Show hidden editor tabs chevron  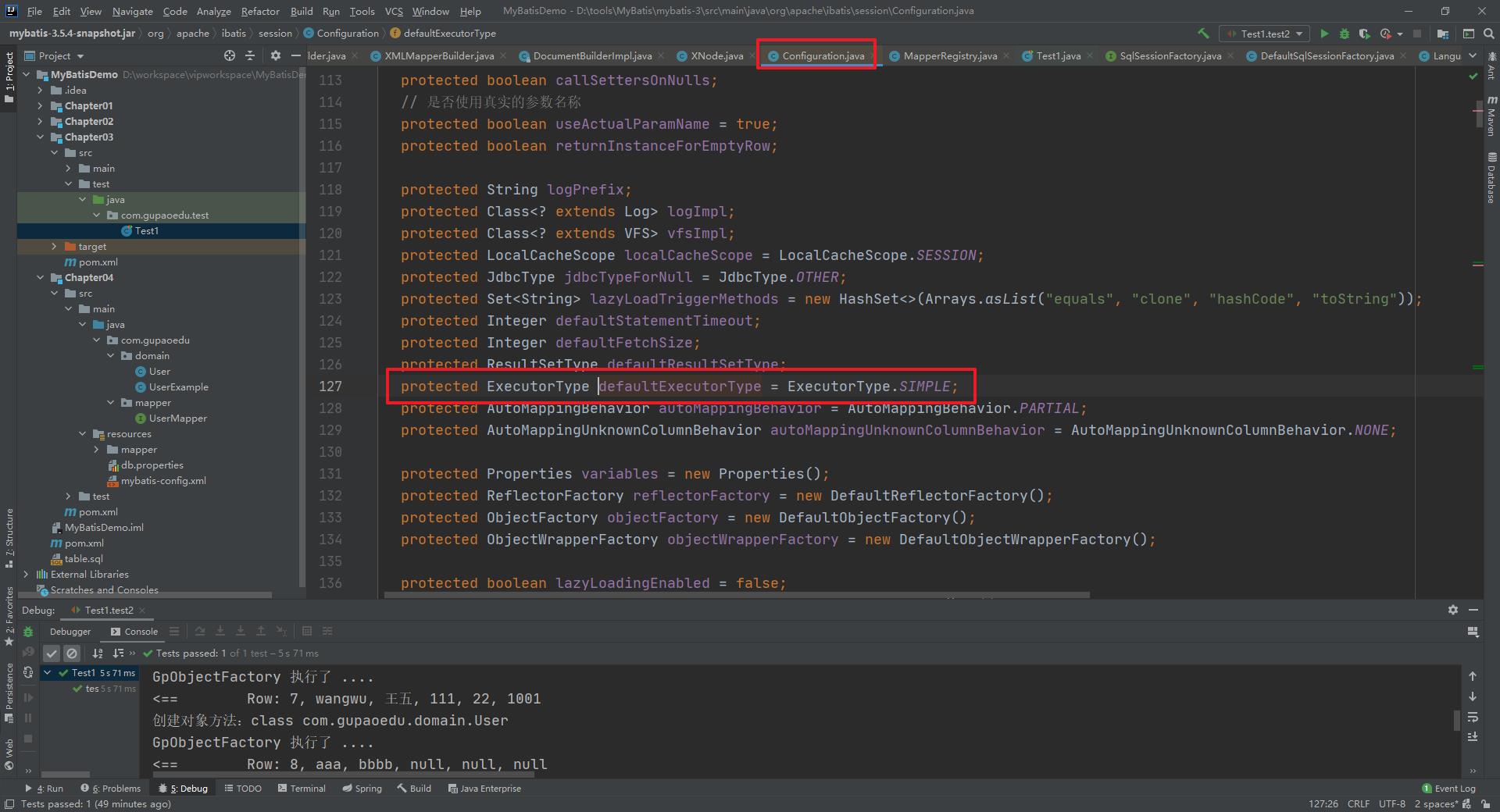[x=1472, y=55]
